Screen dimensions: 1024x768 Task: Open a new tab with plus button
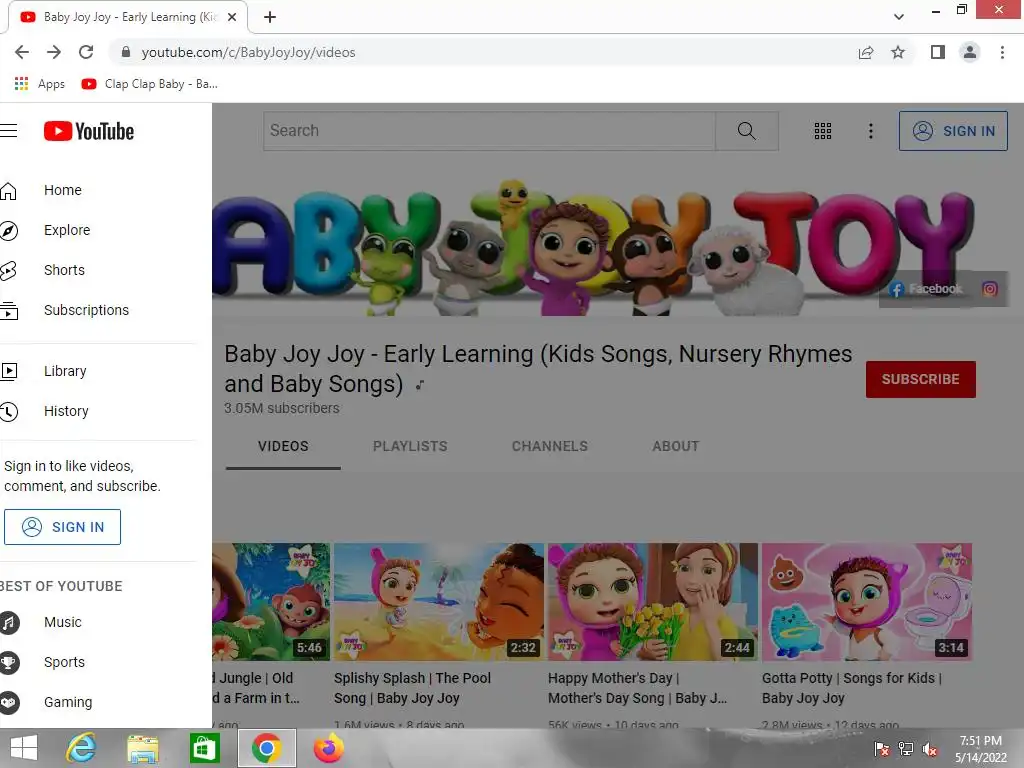tap(270, 17)
